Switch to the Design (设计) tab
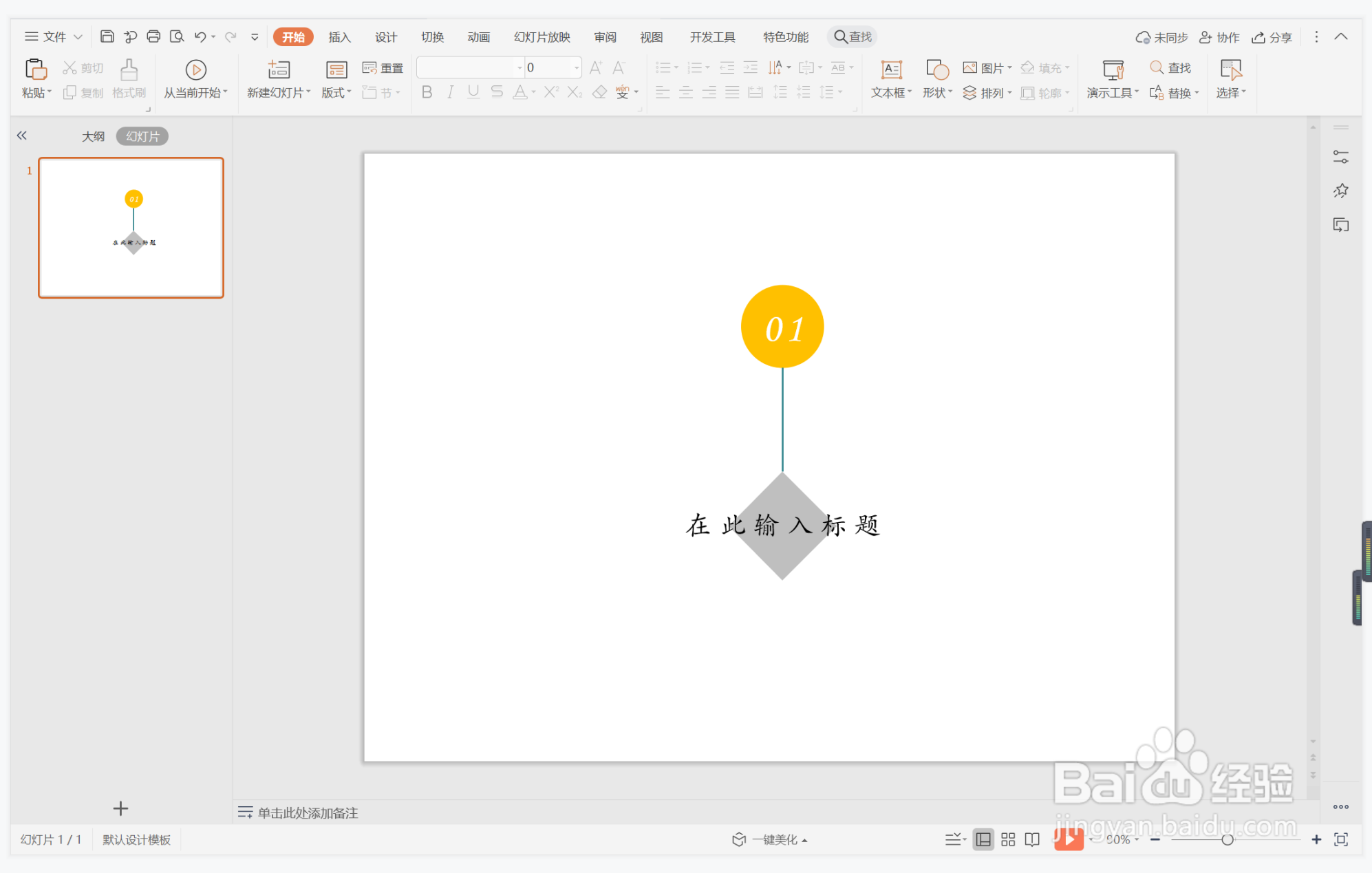Image resolution: width=1372 pixels, height=873 pixels. [x=385, y=37]
